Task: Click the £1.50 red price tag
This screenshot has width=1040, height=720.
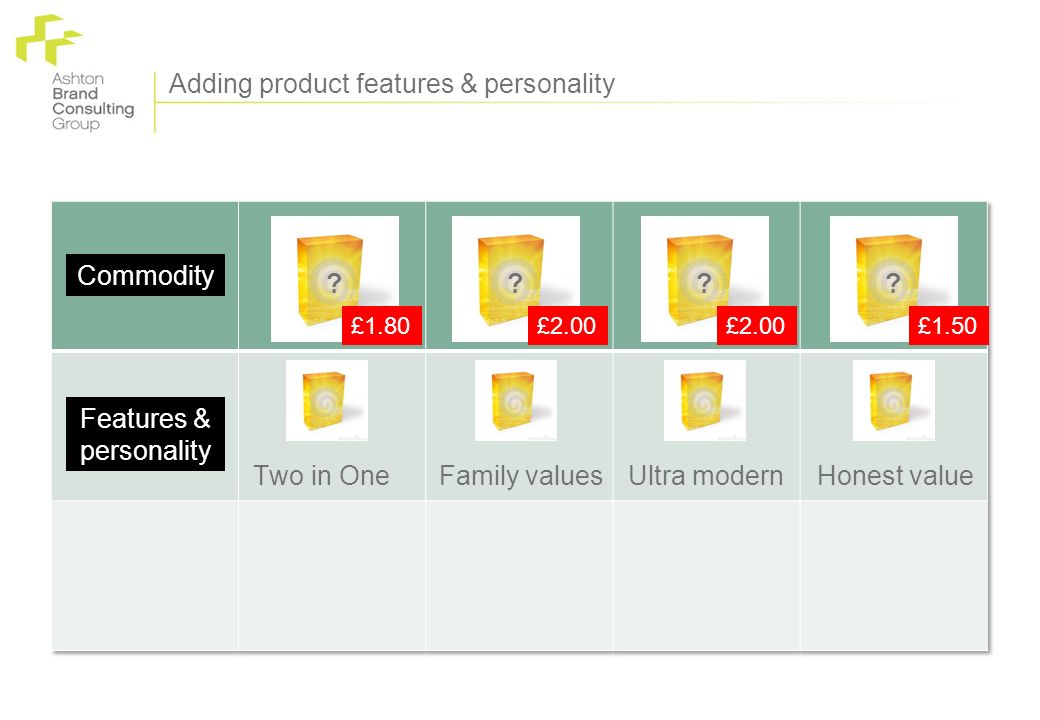Action: [x=948, y=326]
